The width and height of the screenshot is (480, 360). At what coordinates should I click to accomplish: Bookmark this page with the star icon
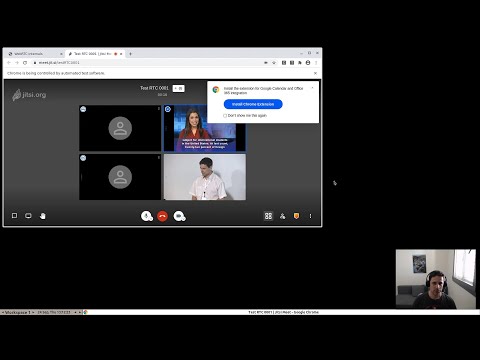[x=274, y=63]
